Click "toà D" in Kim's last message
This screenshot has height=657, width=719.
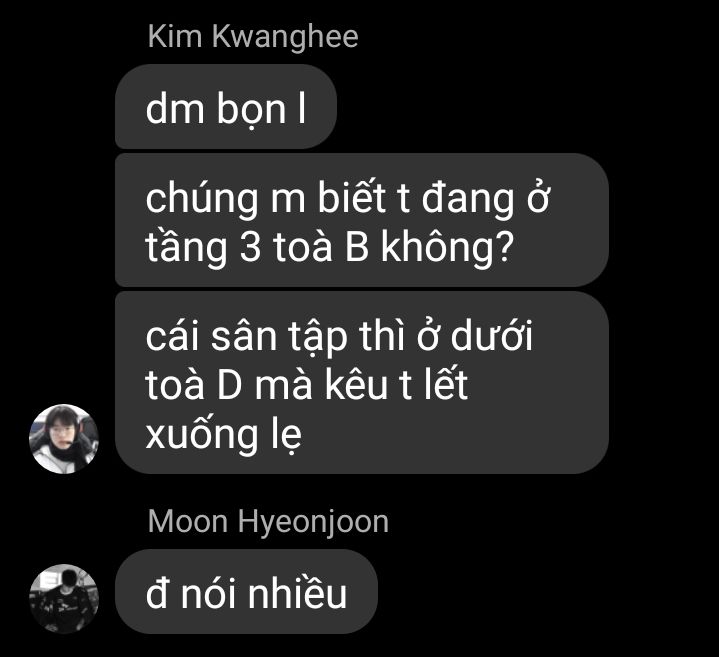194,384
